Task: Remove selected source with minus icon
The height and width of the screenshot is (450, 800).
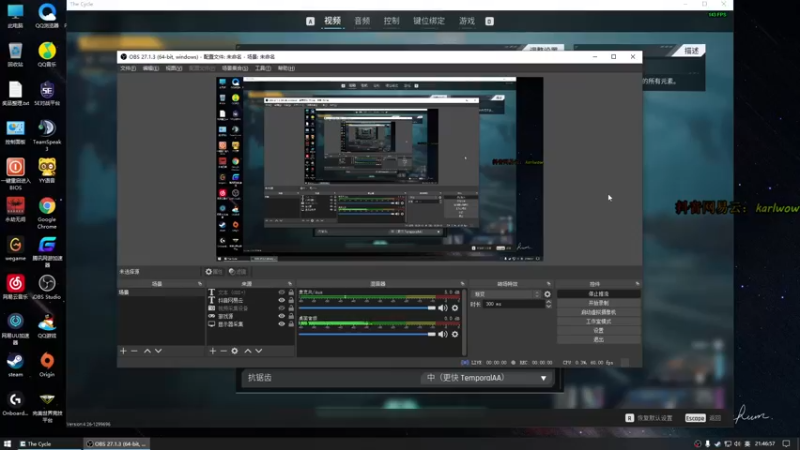Action: [223, 351]
